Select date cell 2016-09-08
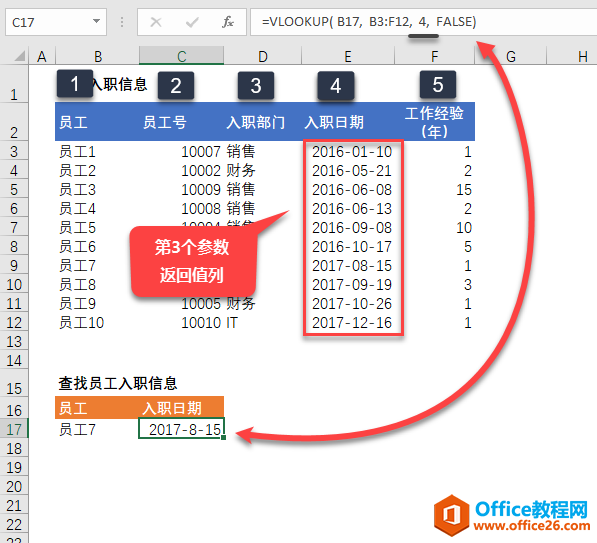597x543 pixels. click(352, 228)
